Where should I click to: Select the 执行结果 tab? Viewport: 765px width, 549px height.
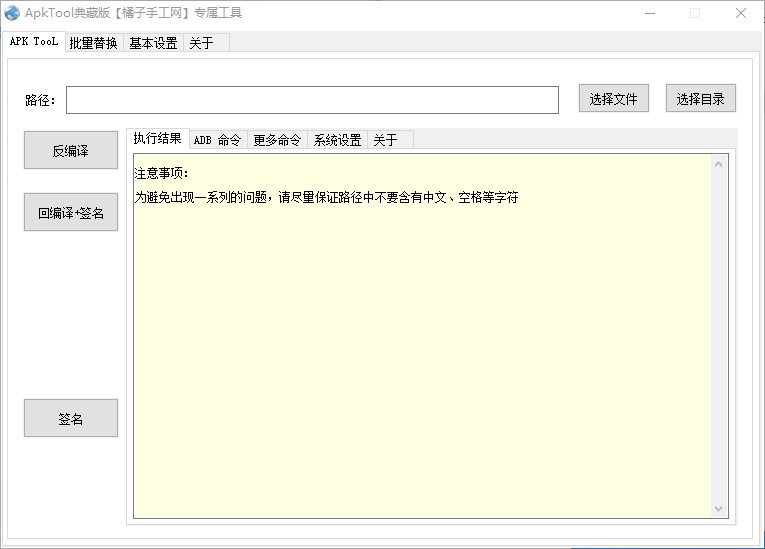pos(158,139)
